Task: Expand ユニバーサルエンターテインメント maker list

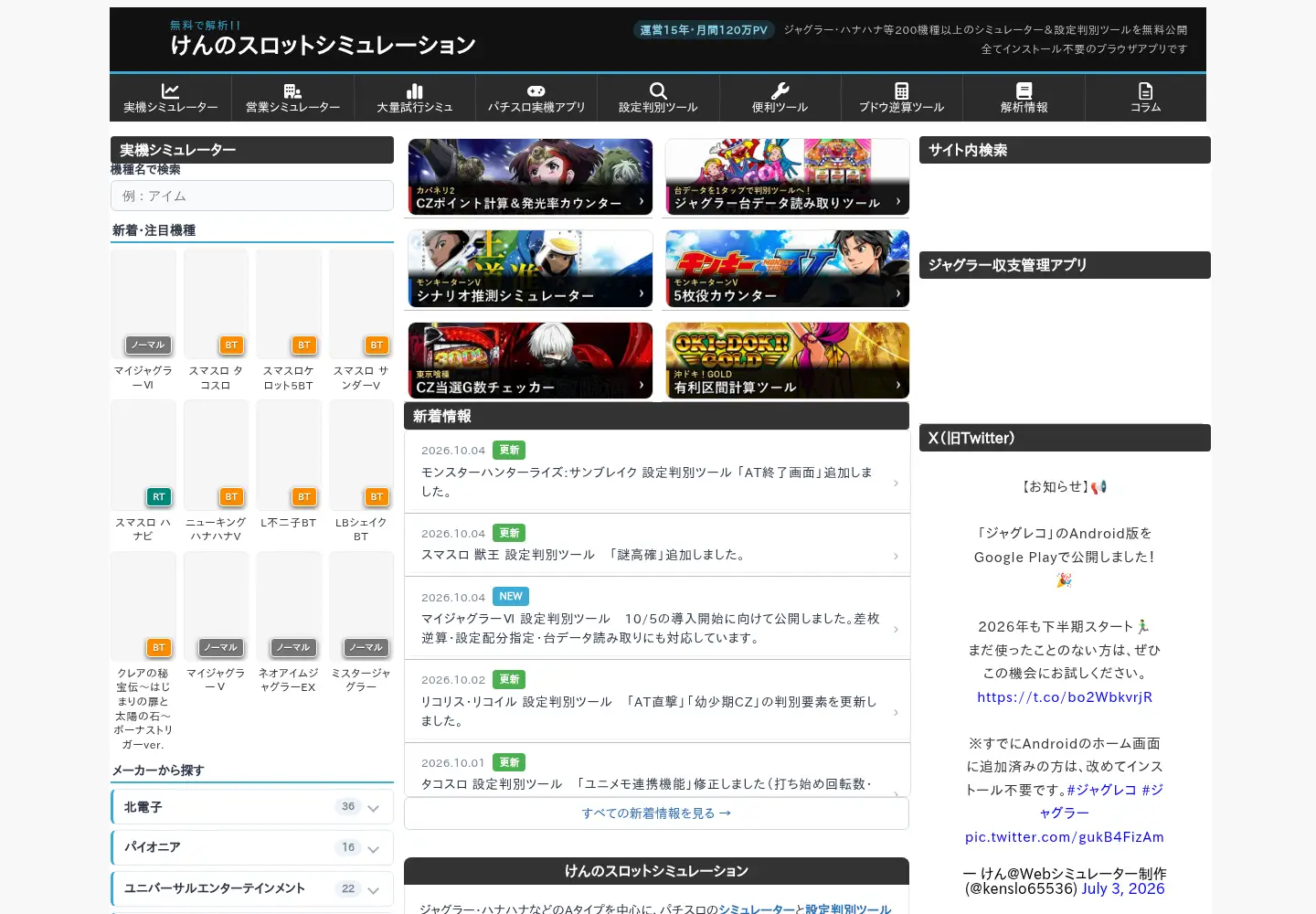Action: [x=252, y=888]
